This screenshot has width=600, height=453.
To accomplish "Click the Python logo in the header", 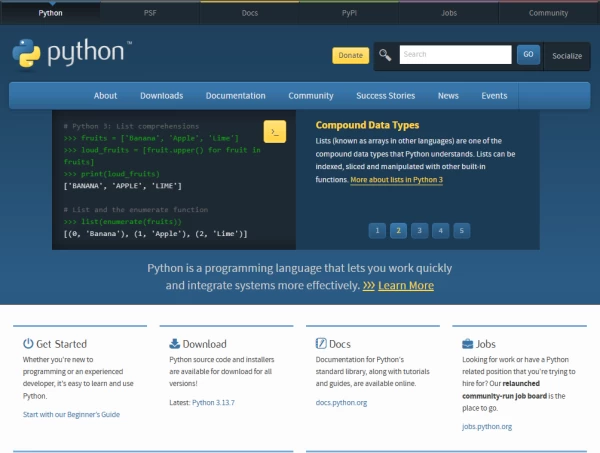I will (72, 54).
